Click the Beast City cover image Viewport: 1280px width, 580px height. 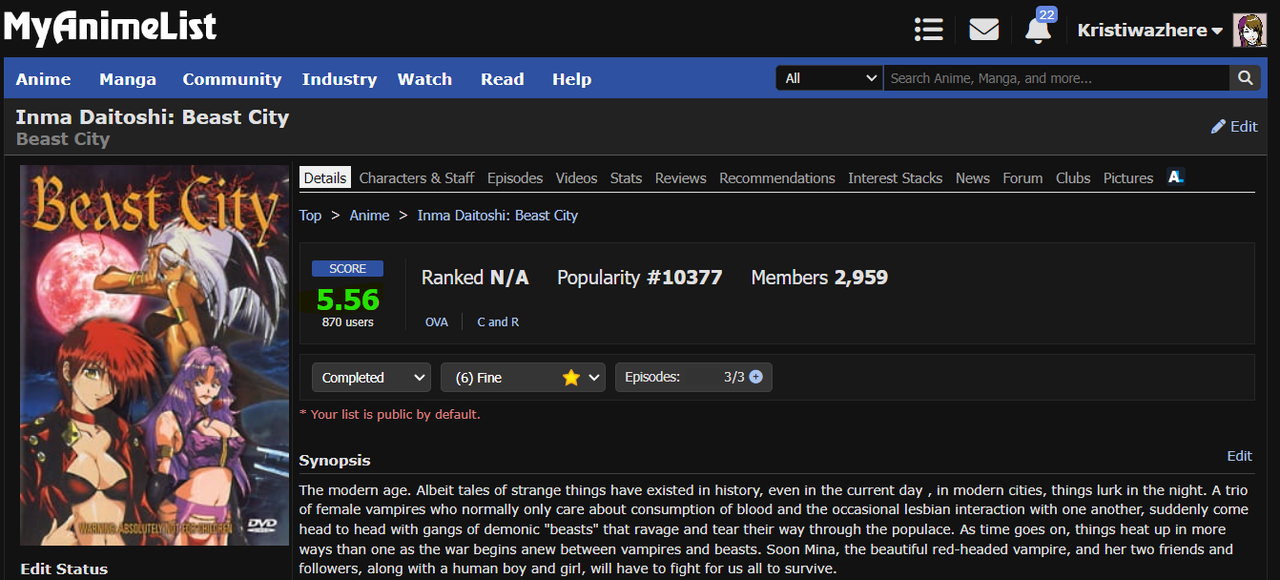[x=154, y=355]
